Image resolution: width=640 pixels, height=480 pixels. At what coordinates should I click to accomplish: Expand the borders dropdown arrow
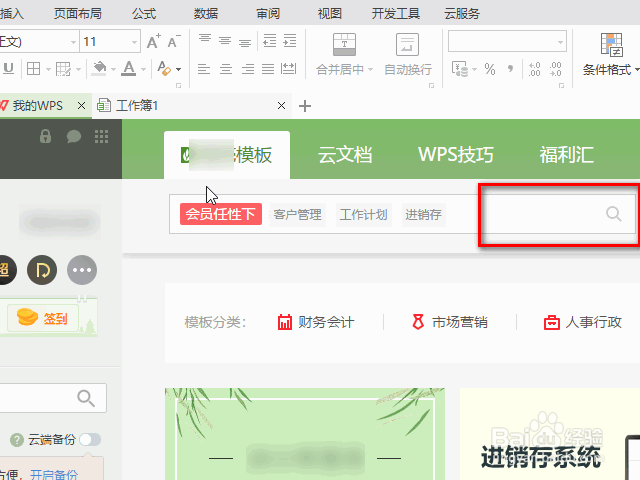[x=48, y=69]
